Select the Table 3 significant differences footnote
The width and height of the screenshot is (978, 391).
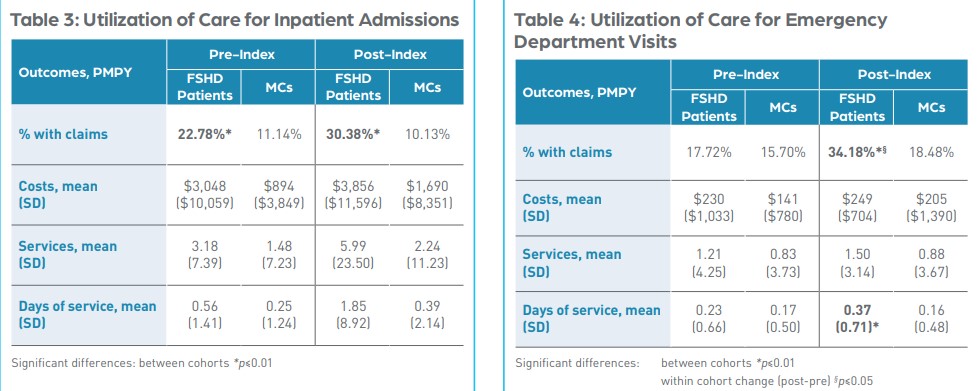142,363
